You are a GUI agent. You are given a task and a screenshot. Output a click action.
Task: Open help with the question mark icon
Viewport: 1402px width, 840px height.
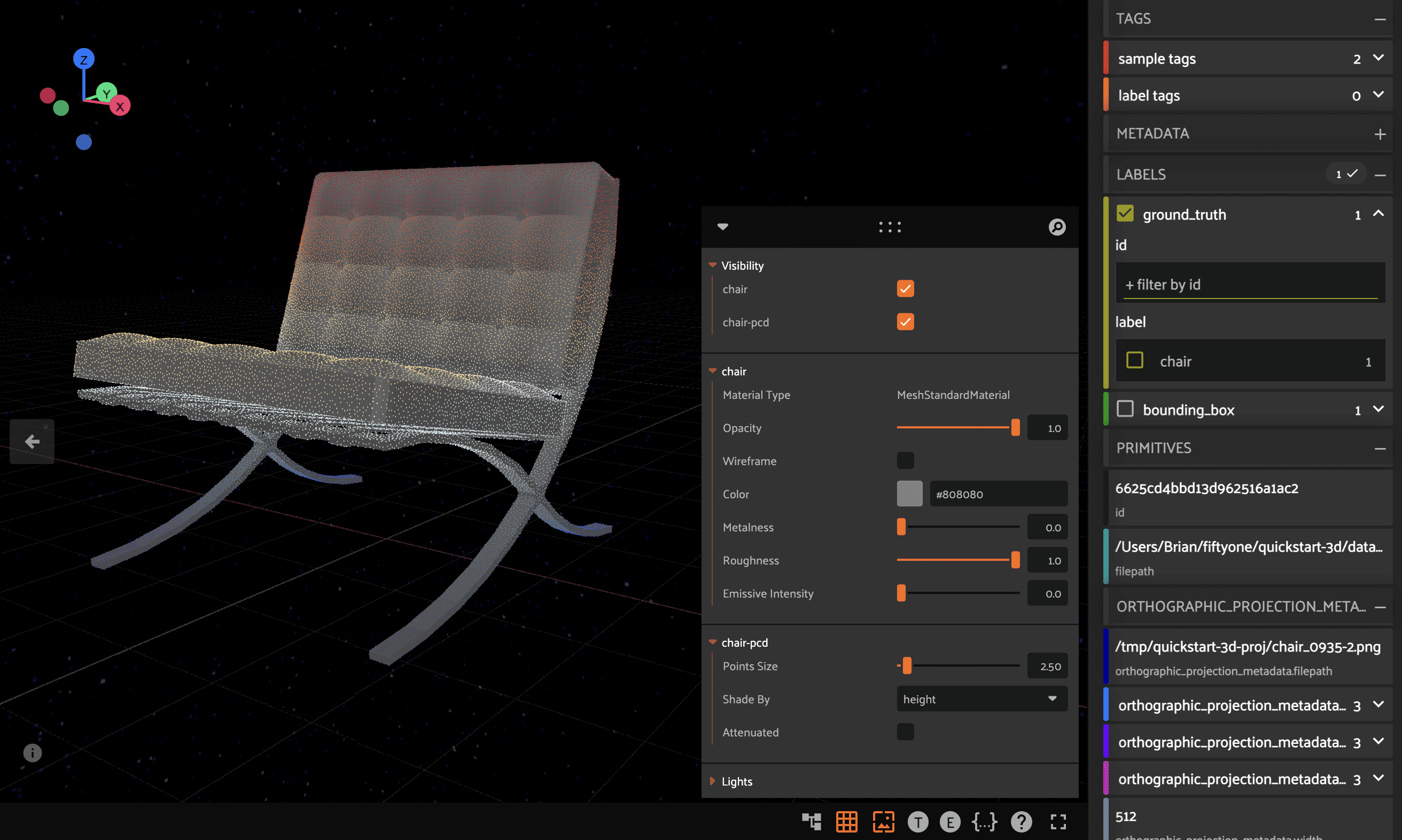(x=1021, y=821)
